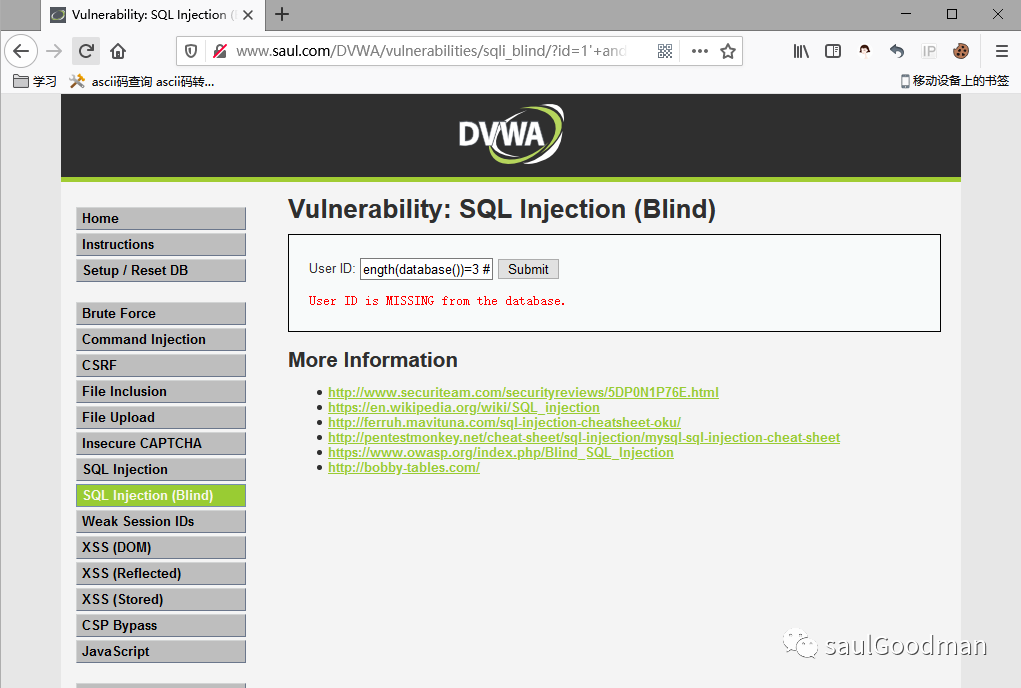The image size is (1021, 688).
Task: Open Wikipedia SQL_injection link
Action: (x=464, y=407)
